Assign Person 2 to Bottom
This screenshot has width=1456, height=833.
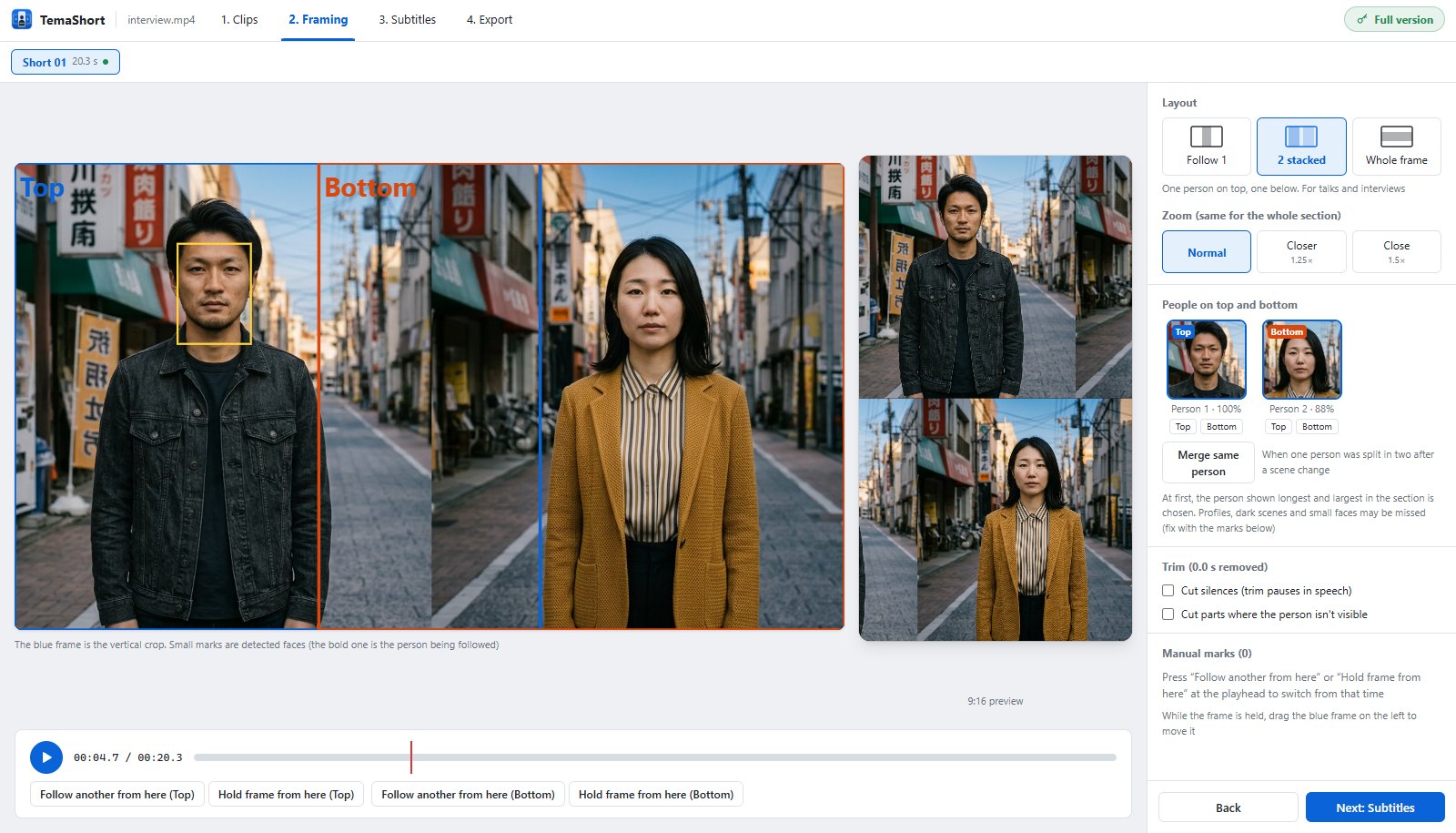[1317, 427]
